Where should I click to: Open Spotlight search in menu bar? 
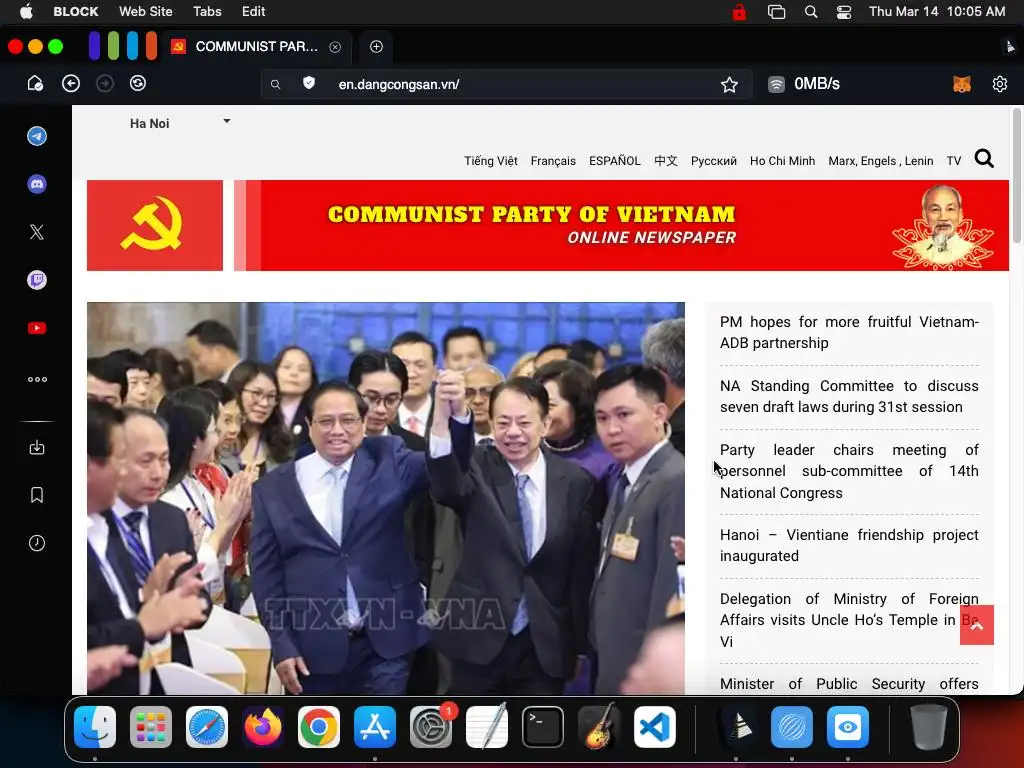coord(810,12)
